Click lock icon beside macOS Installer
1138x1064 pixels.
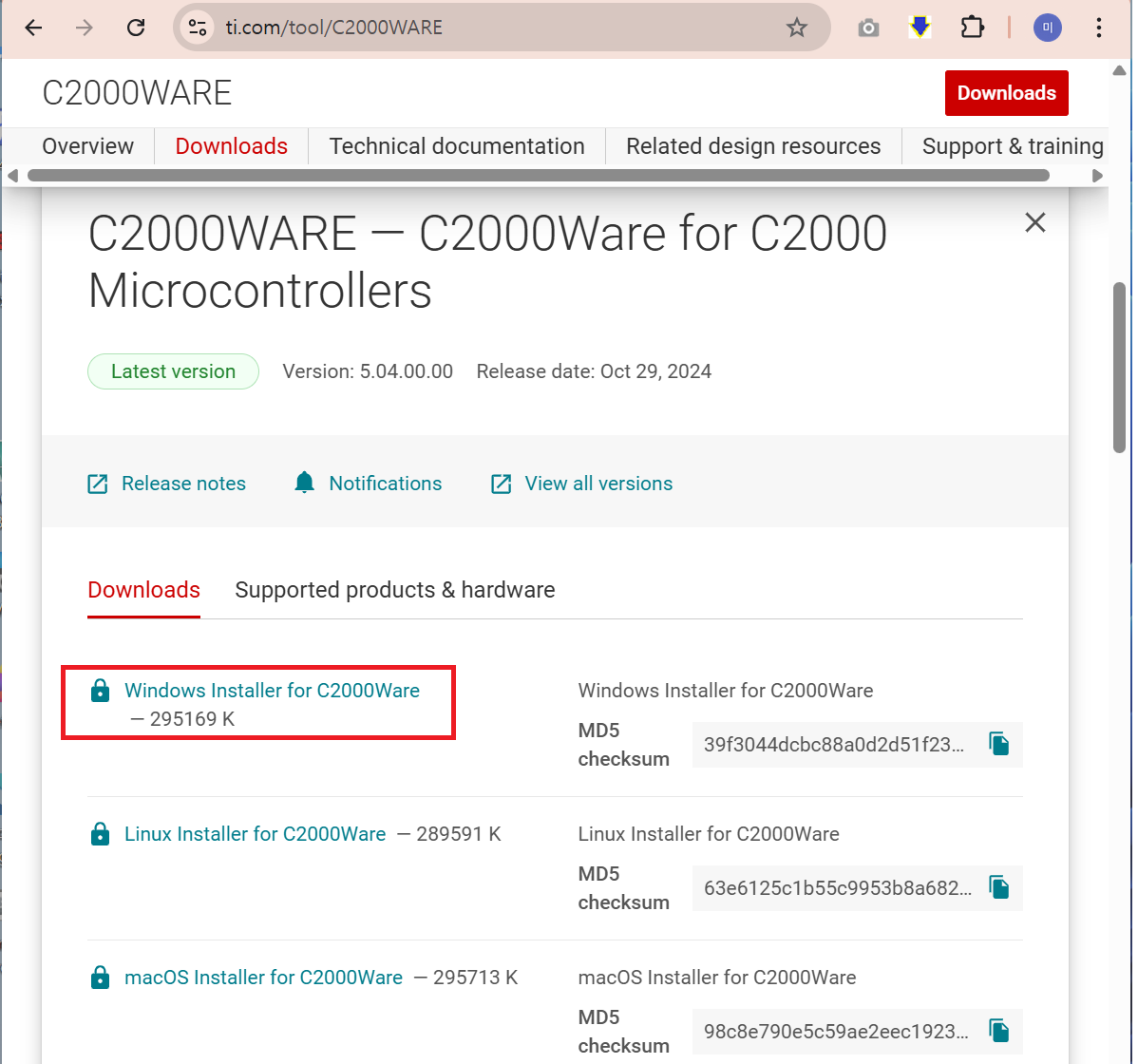click(100, 978)
